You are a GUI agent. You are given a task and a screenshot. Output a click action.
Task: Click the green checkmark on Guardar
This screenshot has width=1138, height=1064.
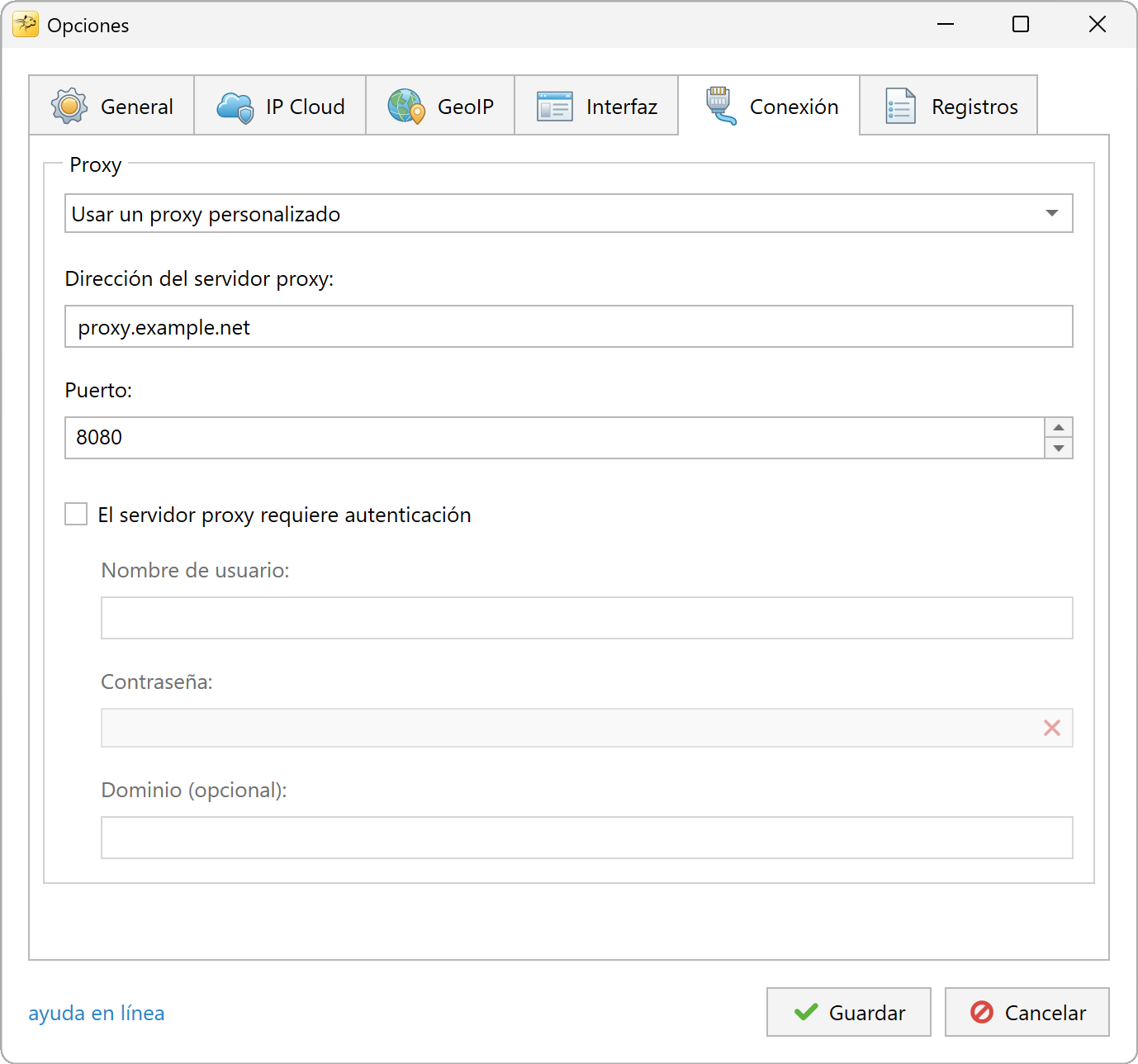806,1012
